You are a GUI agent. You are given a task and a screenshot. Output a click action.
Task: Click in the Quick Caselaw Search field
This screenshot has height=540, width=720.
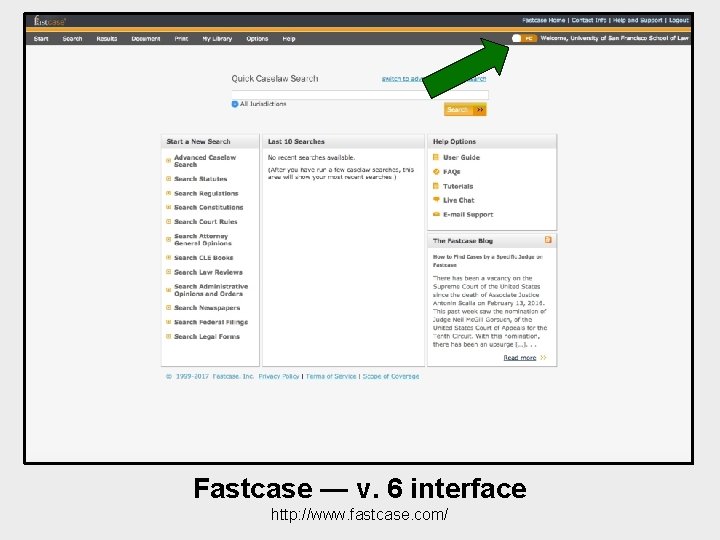tap(360, 95)
